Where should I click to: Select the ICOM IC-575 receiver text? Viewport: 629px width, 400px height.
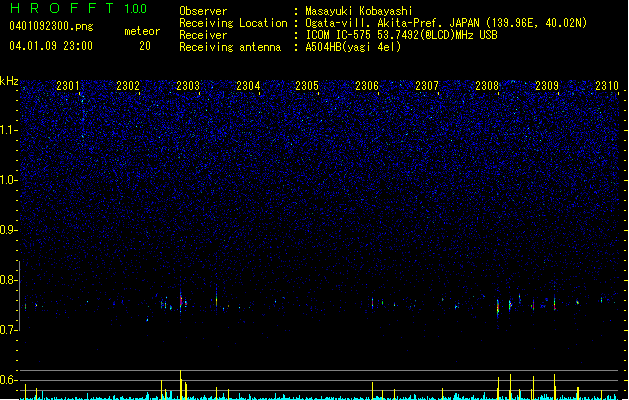click(x=402, y=35)
